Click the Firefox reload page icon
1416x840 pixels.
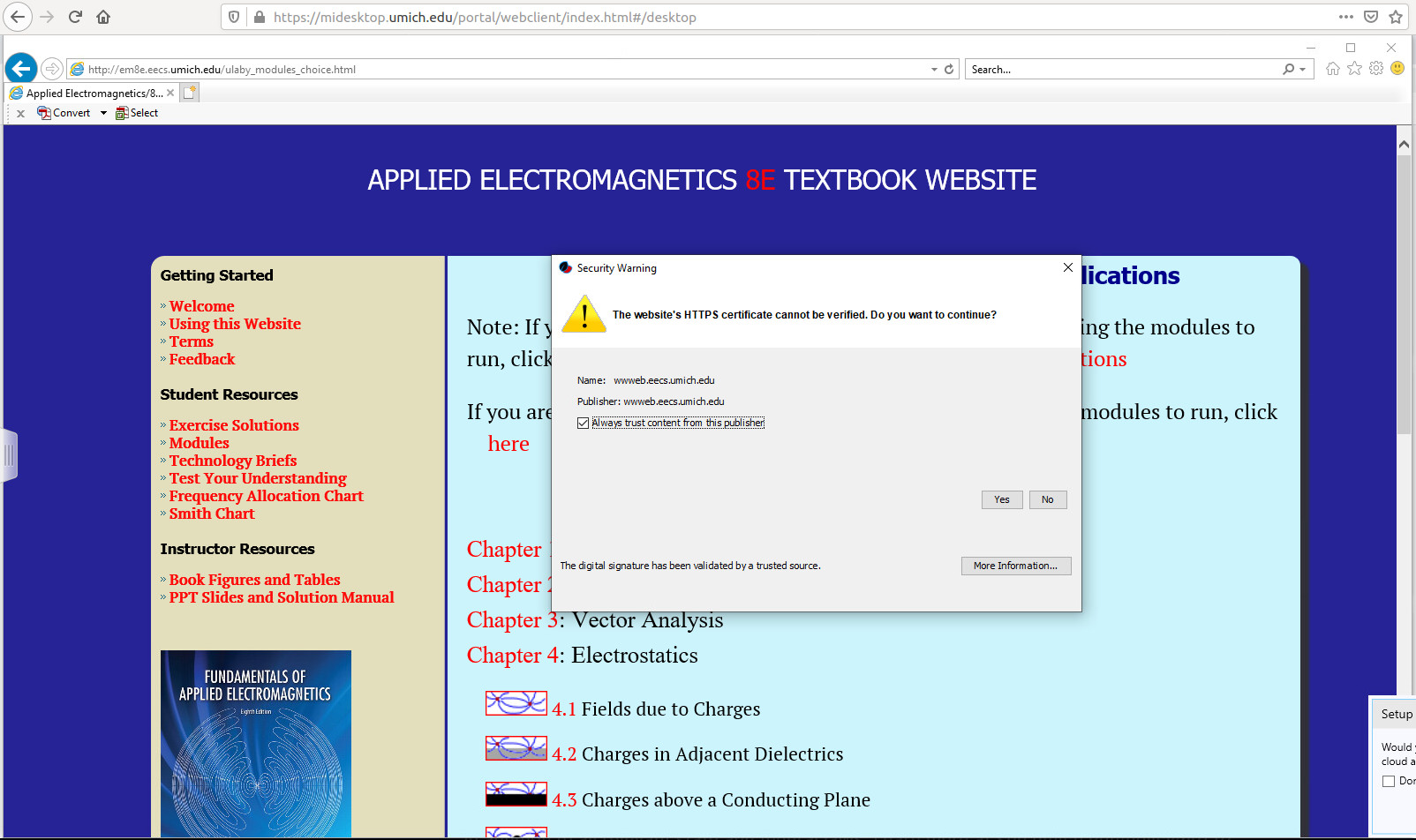[x=75, y=17]
